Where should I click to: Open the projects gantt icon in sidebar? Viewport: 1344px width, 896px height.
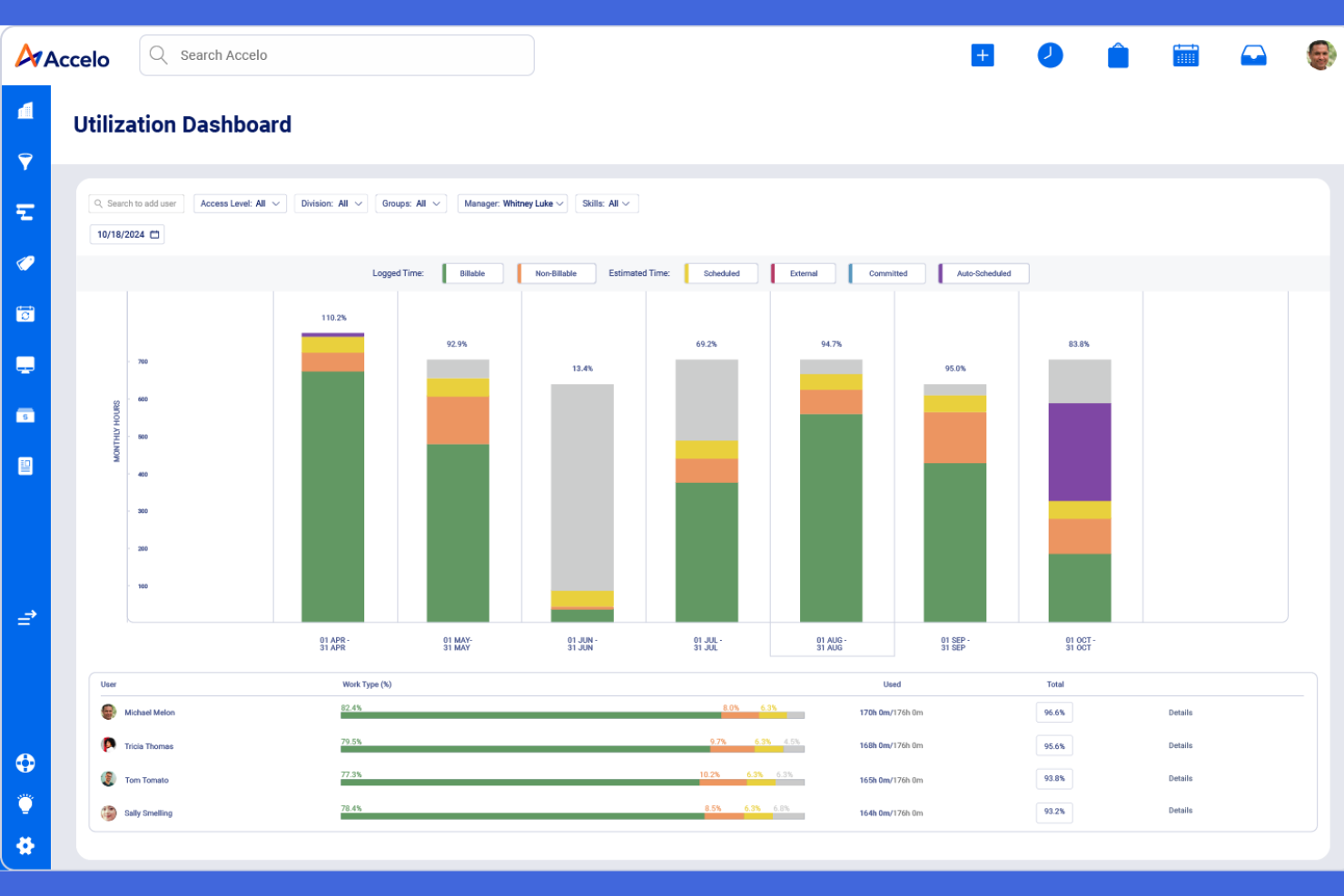(x=25, y=212)
